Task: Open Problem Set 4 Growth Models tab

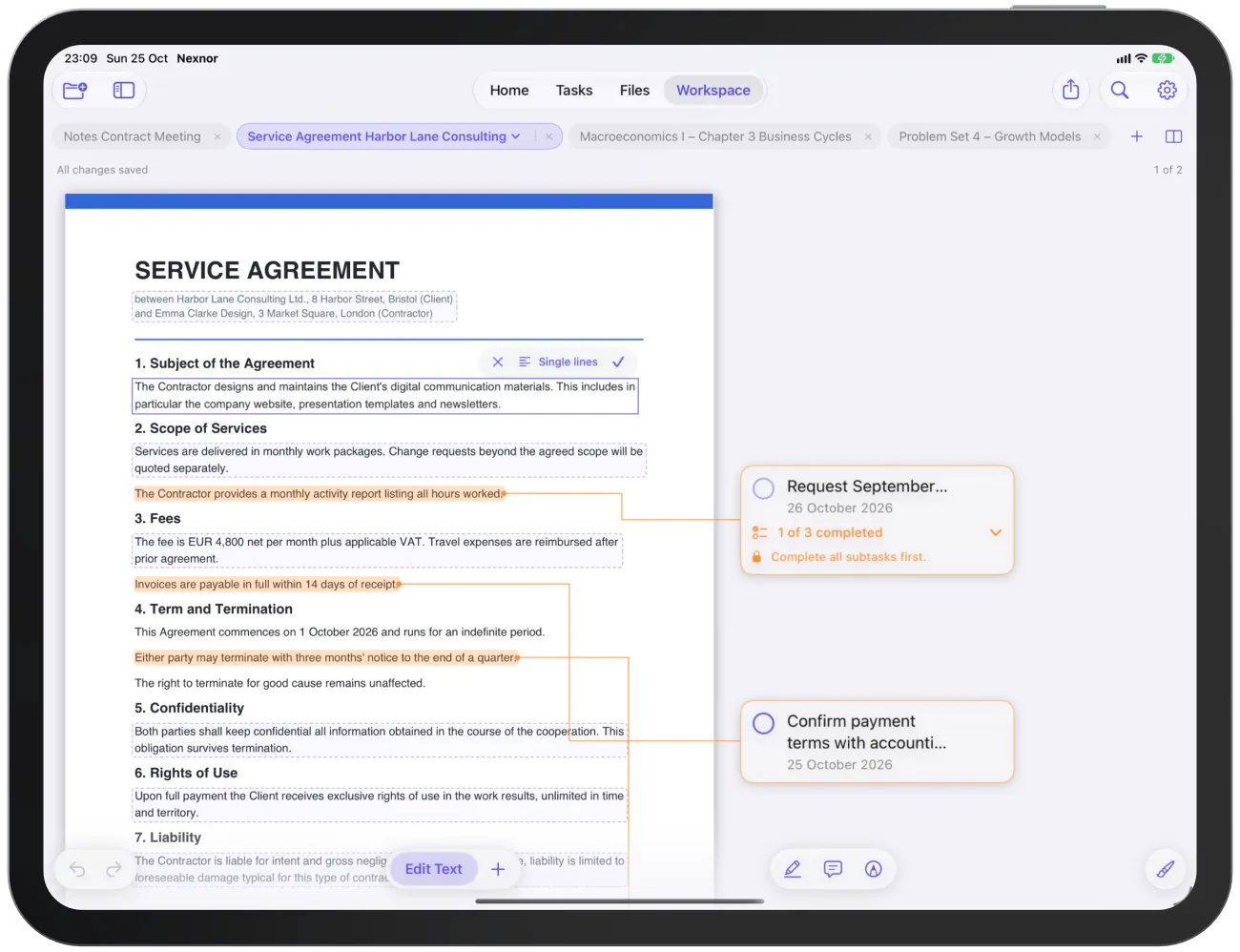Action: [x=989, y=136]
